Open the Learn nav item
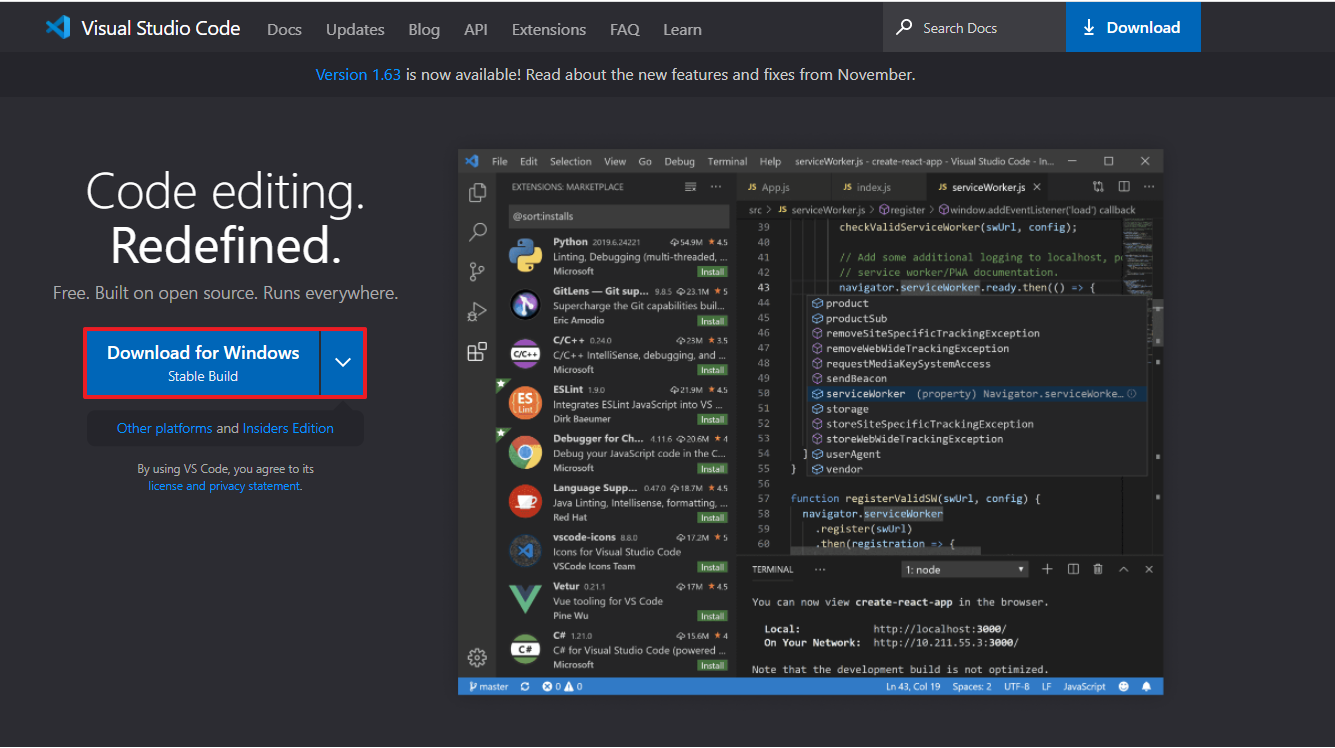Screen dimensions: 1335x748 coord(682,29)
